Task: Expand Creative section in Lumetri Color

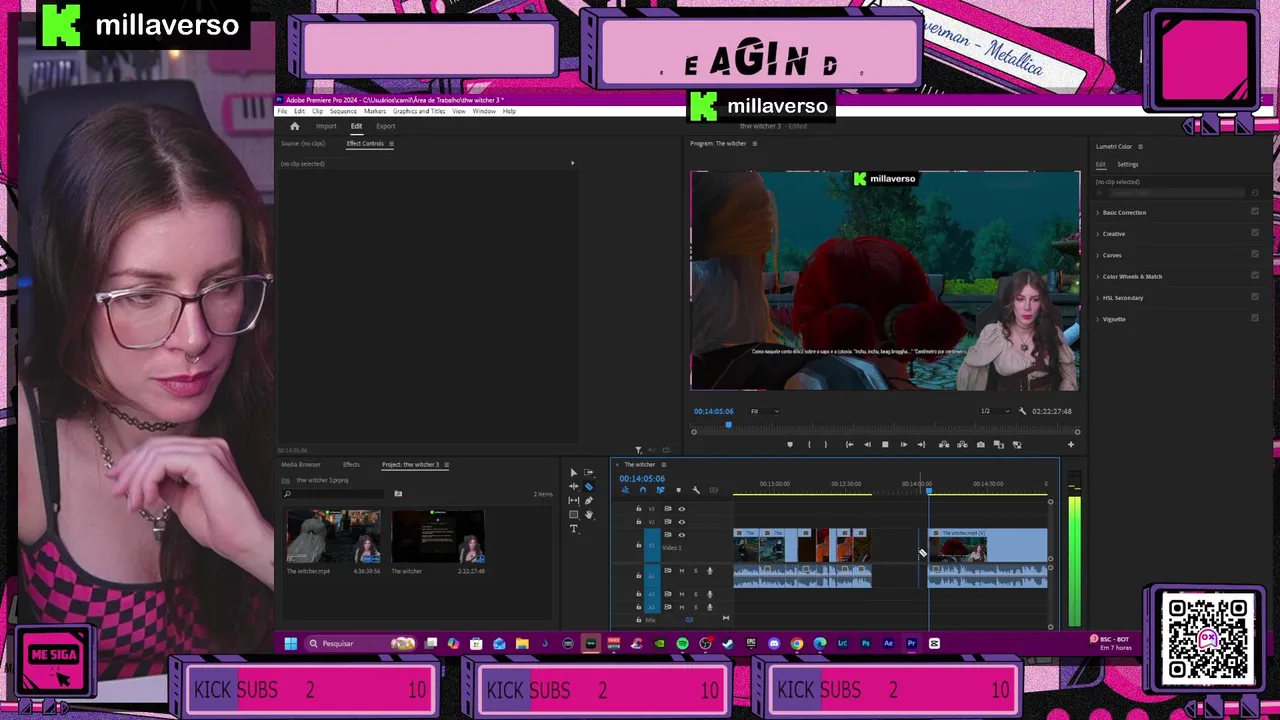Action: 1098,234
